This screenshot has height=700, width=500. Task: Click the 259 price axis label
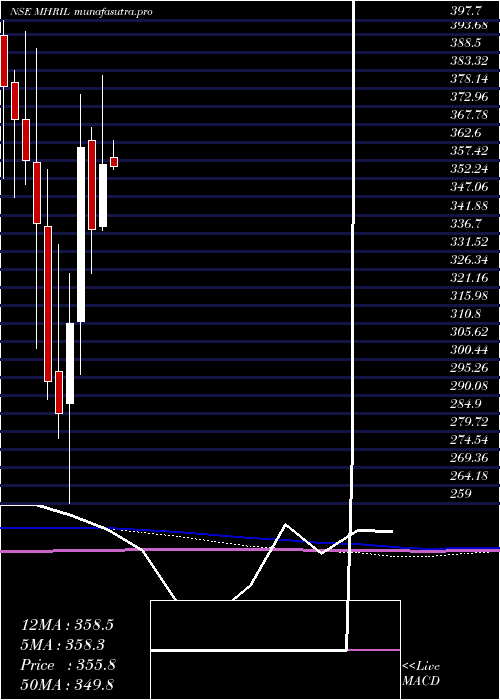[x=461, y=494]
